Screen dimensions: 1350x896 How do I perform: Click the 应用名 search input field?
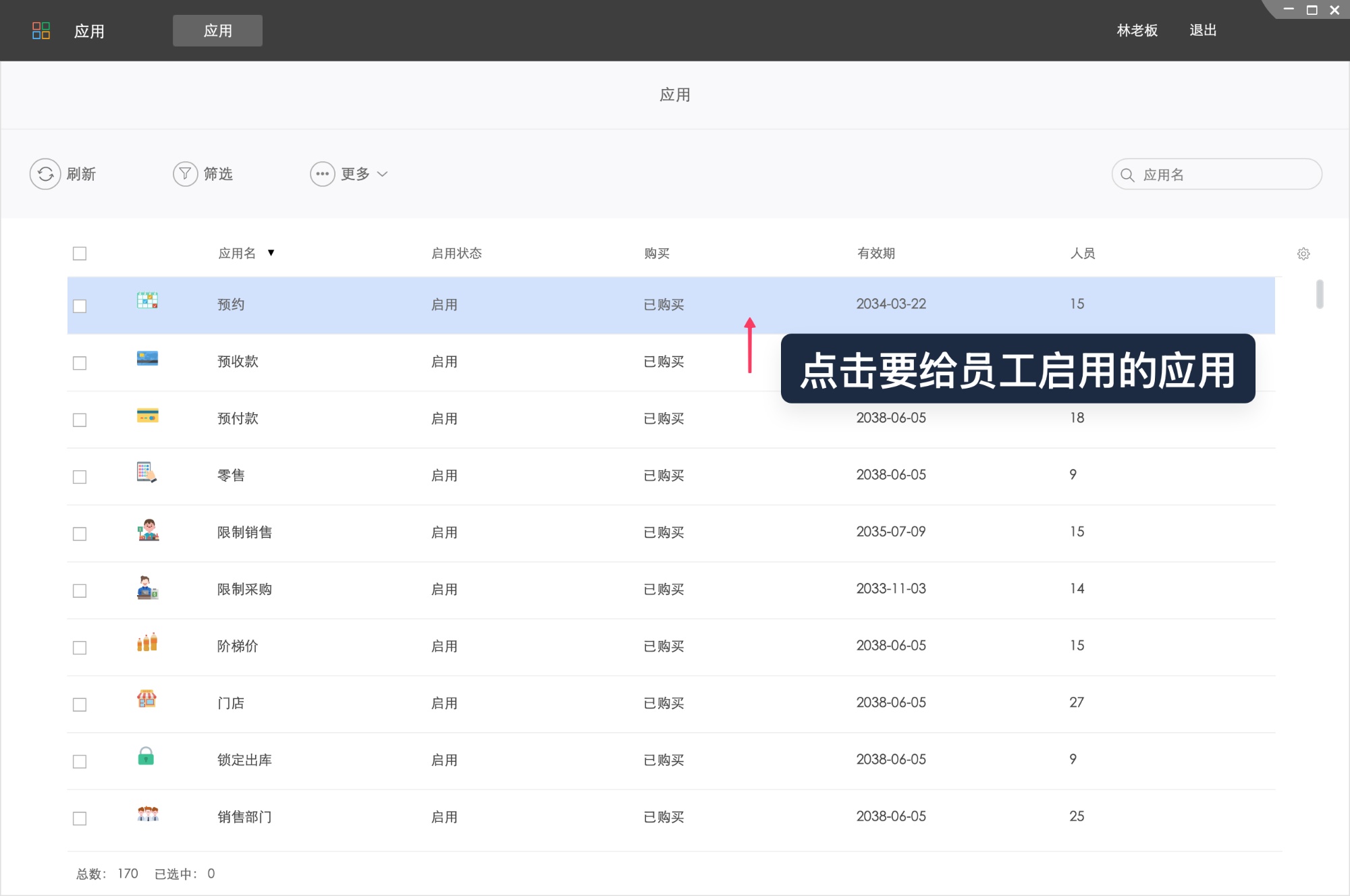point(1216,173)
